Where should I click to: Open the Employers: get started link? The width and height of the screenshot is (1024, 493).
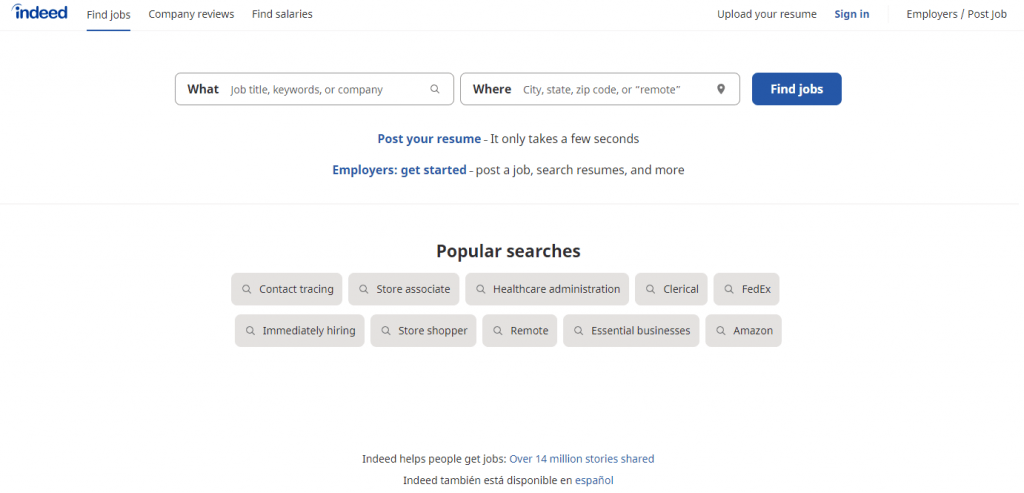(399, 170)
